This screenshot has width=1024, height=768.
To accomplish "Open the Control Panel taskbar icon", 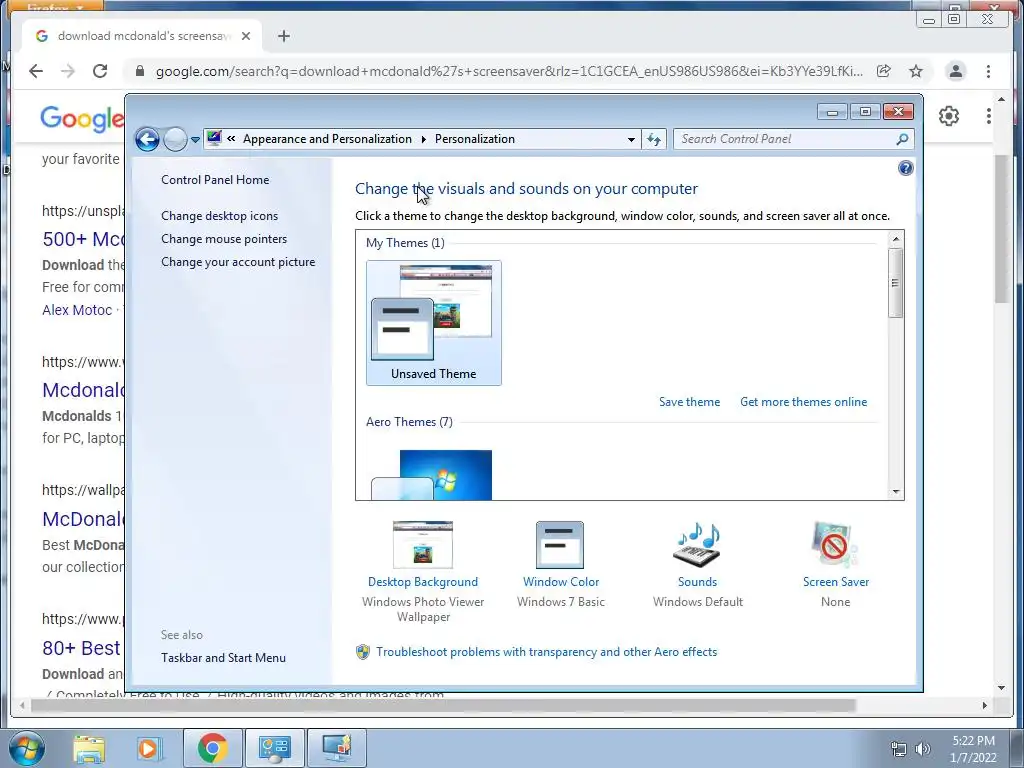I will 274,748.
